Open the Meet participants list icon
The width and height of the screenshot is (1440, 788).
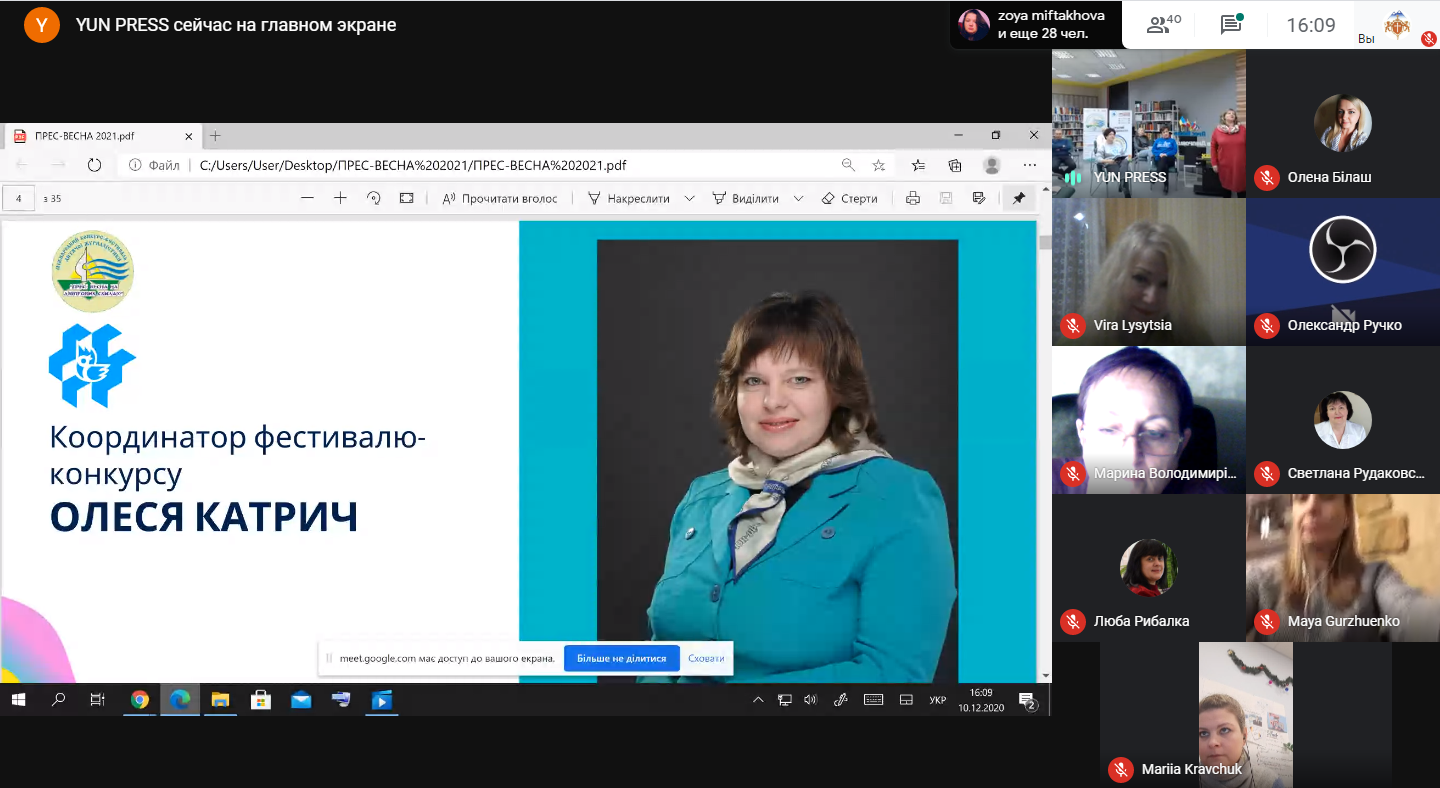[1163, 25]
